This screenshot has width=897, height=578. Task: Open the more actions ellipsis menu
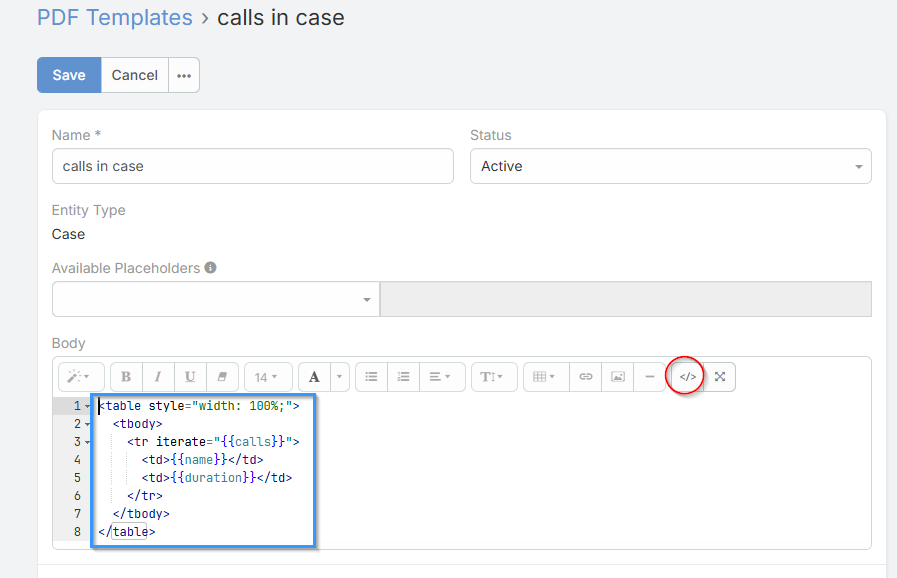click(x=183, y=75)
